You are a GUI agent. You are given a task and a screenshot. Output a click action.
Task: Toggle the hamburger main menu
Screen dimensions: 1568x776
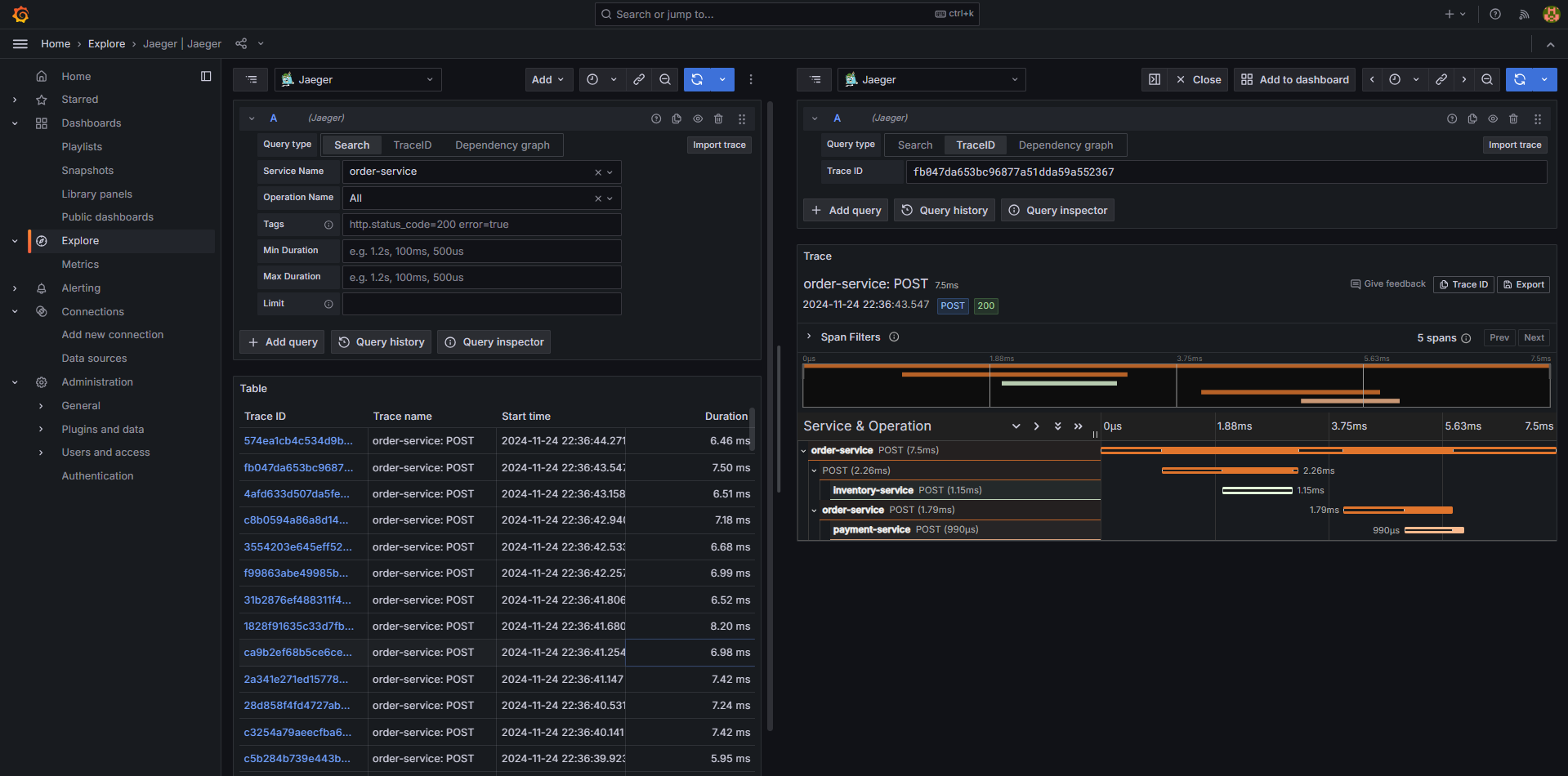click(x=20, y=44)
